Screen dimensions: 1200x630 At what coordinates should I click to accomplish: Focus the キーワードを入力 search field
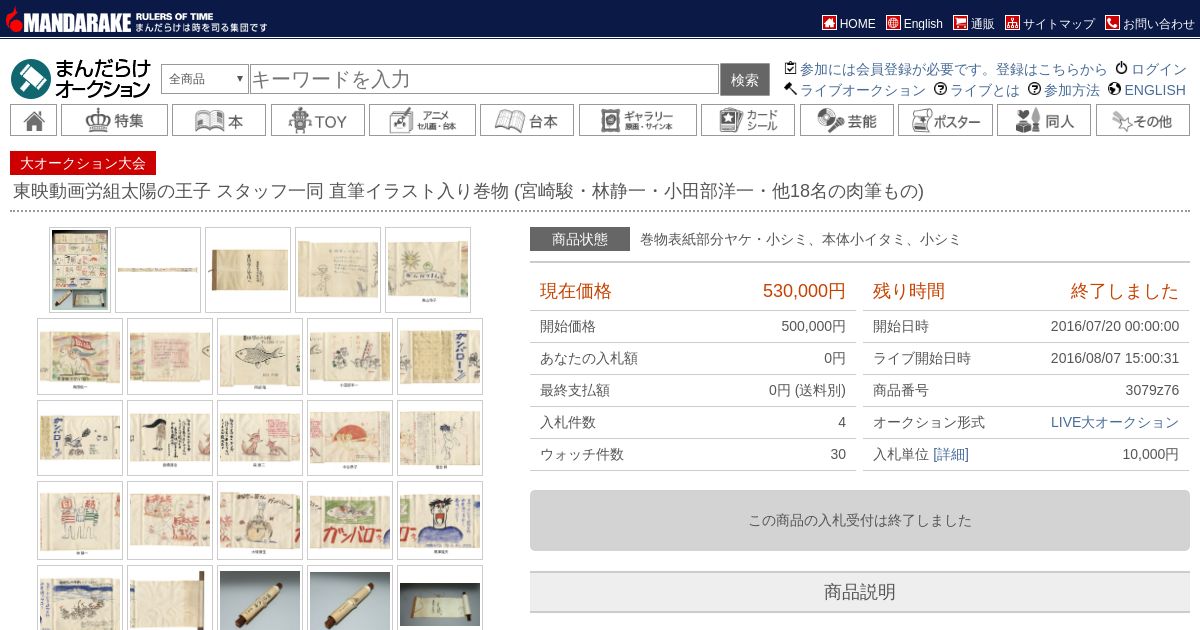tap(484, 79)
